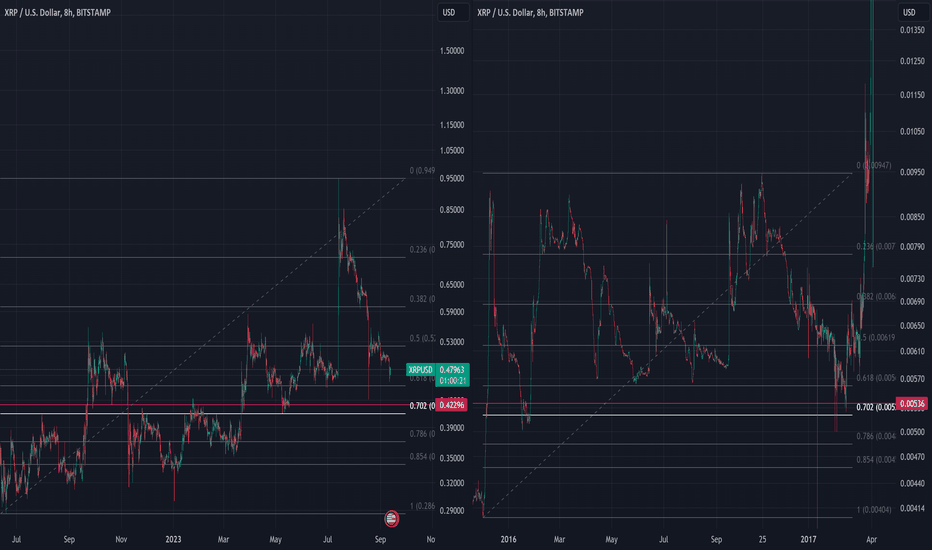932x550 pixels.
Task: Click the 0.01050 price scale label
Action: (x=912, y=132)
